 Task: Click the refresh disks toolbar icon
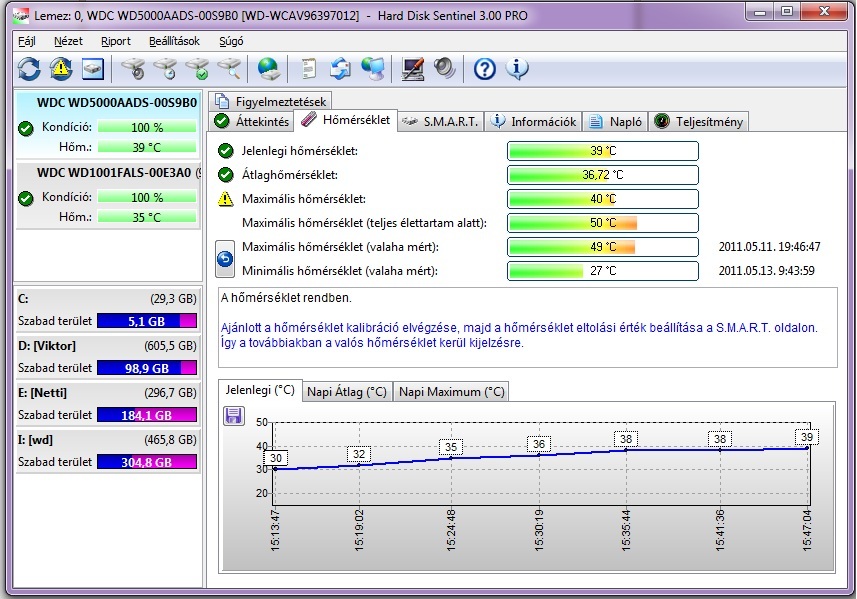[30, 69]
